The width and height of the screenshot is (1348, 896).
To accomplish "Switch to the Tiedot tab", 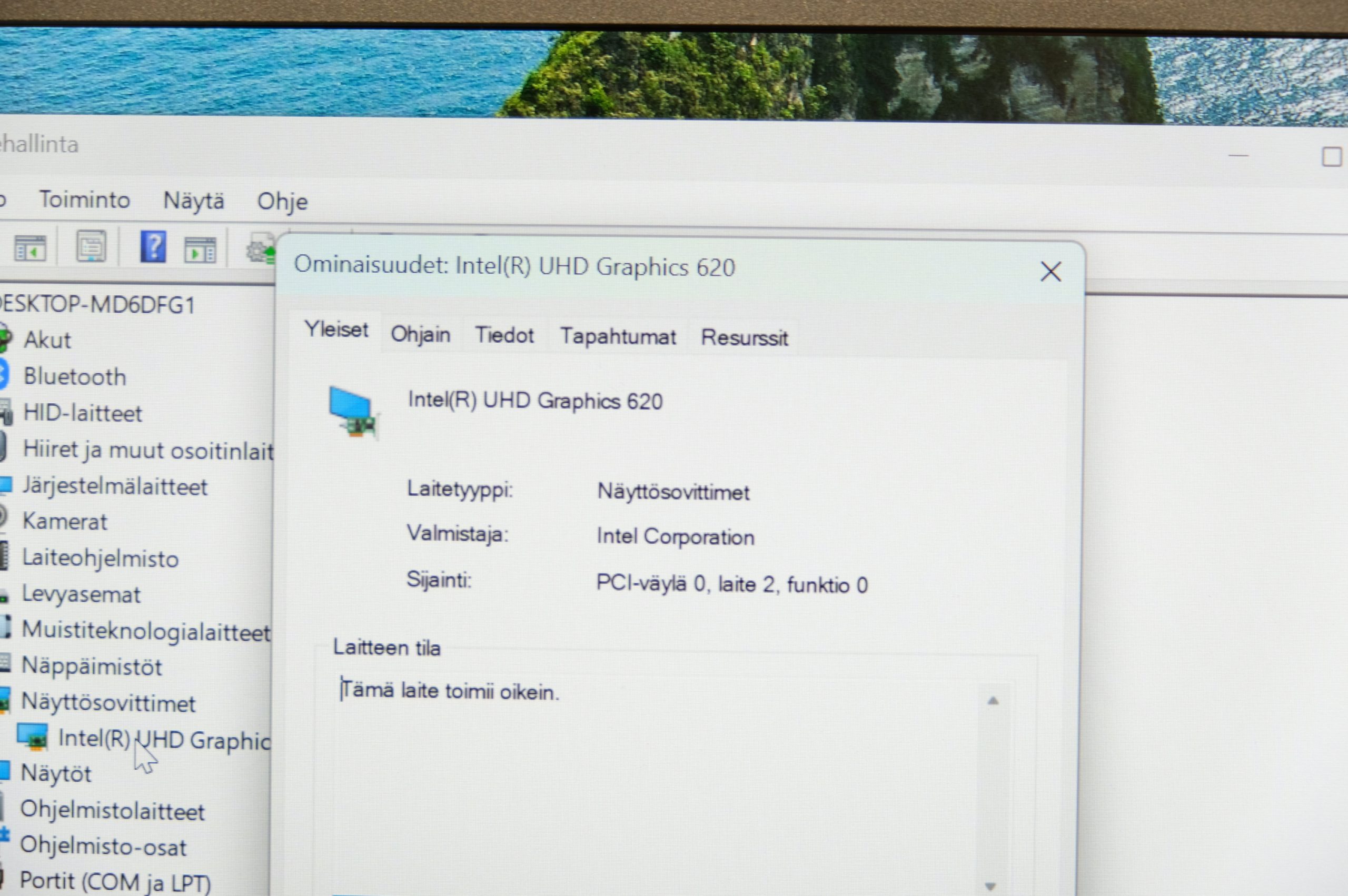I will 504,335.
